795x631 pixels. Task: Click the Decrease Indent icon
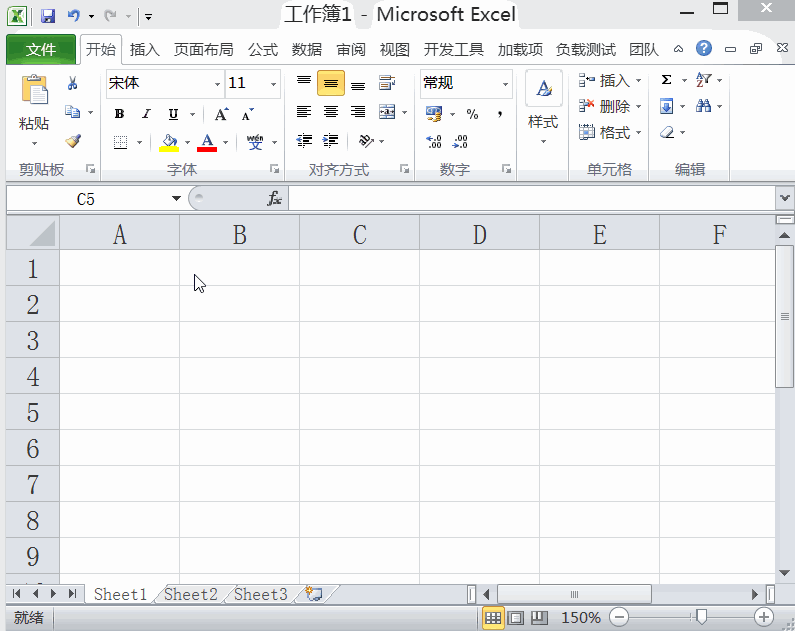(304, 140)
